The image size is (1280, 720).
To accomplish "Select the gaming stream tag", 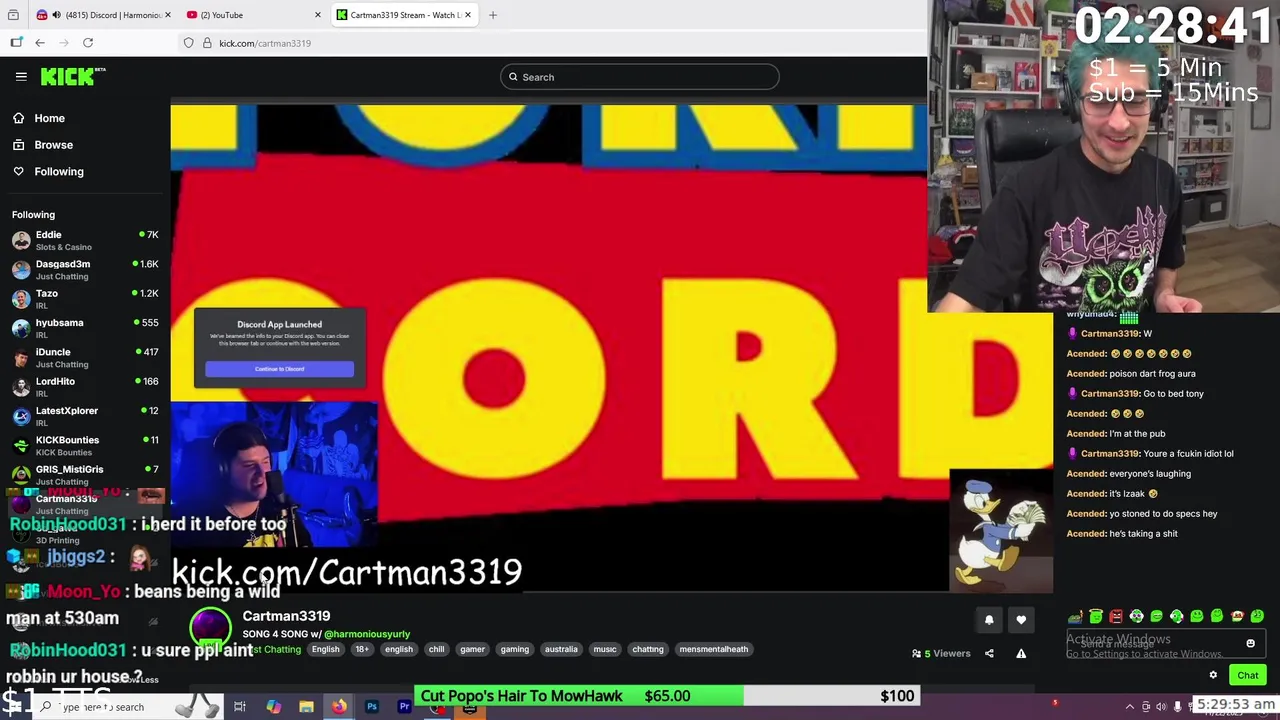I will pyautogui.click(x=515, y=649).
